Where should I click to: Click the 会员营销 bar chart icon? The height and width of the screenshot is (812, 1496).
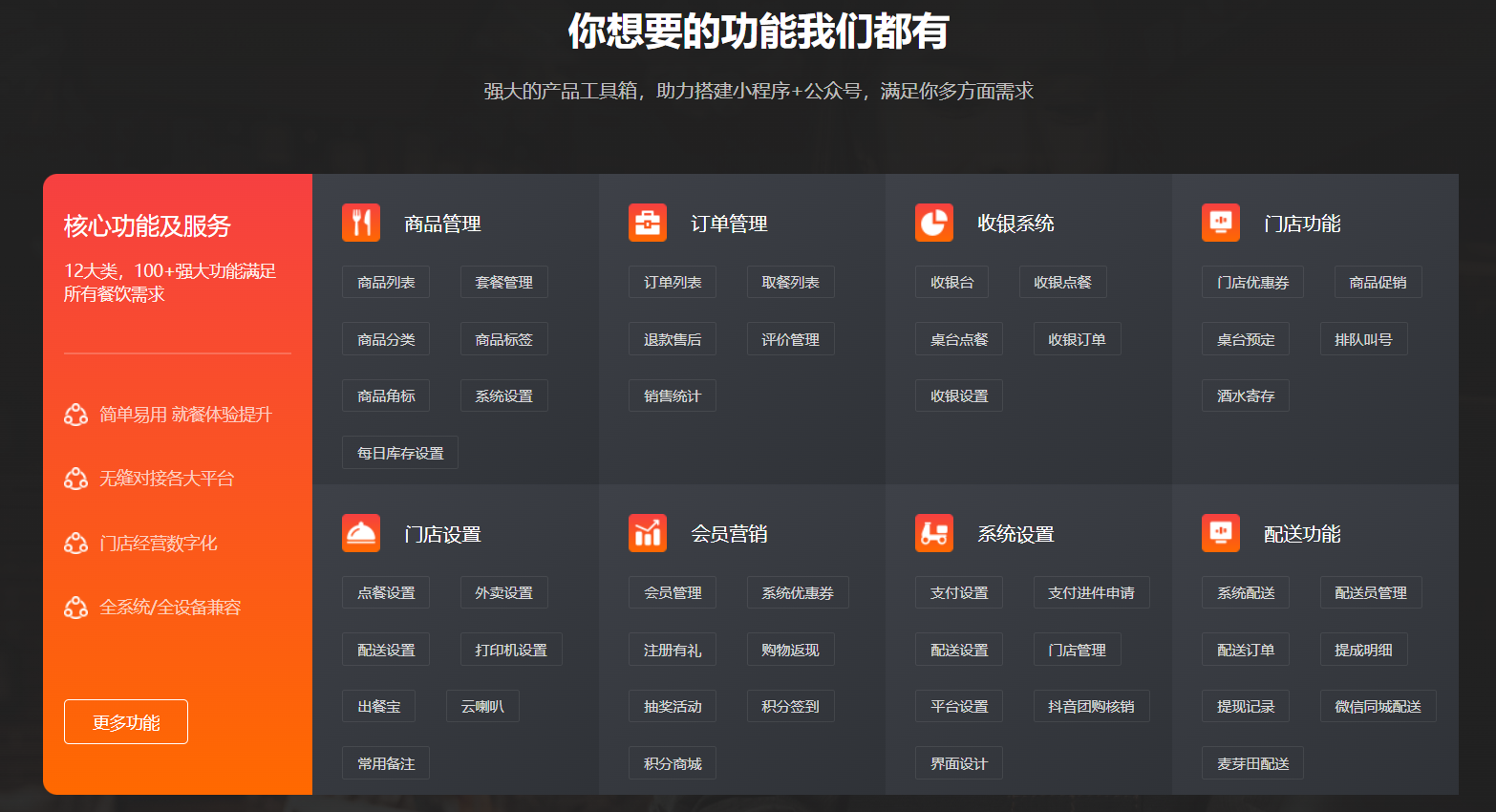(648, 533)
